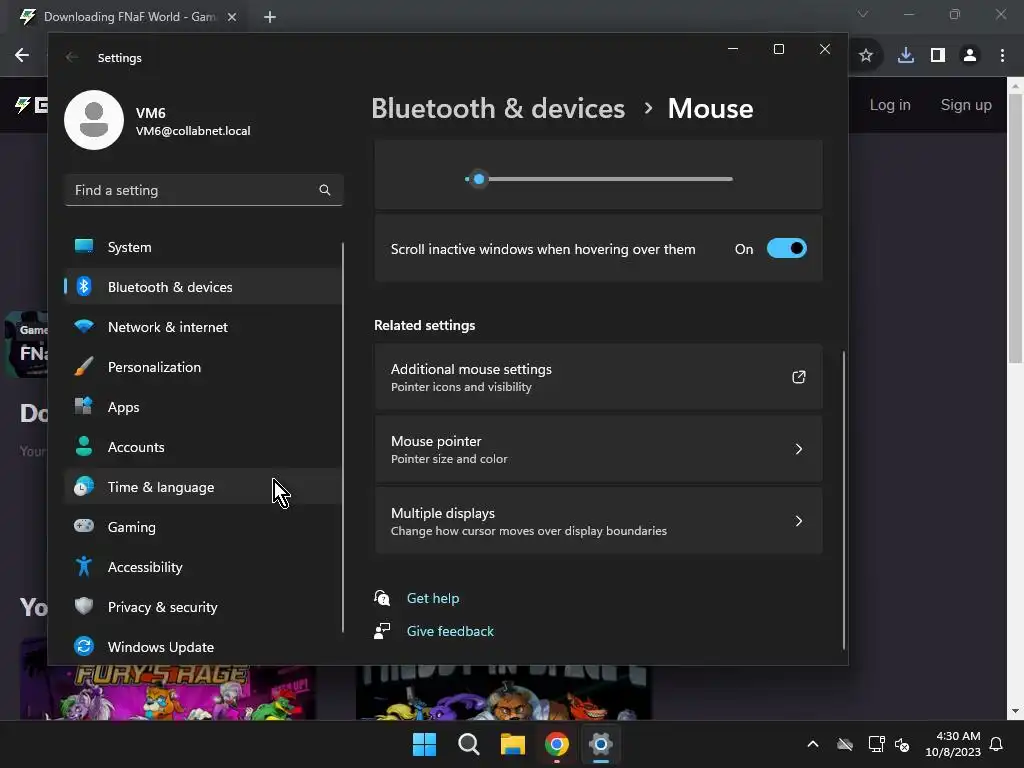Open Chrome three-dot menu
The height and width of the screenshot is (768, 1024).
tap(1002, 56)
